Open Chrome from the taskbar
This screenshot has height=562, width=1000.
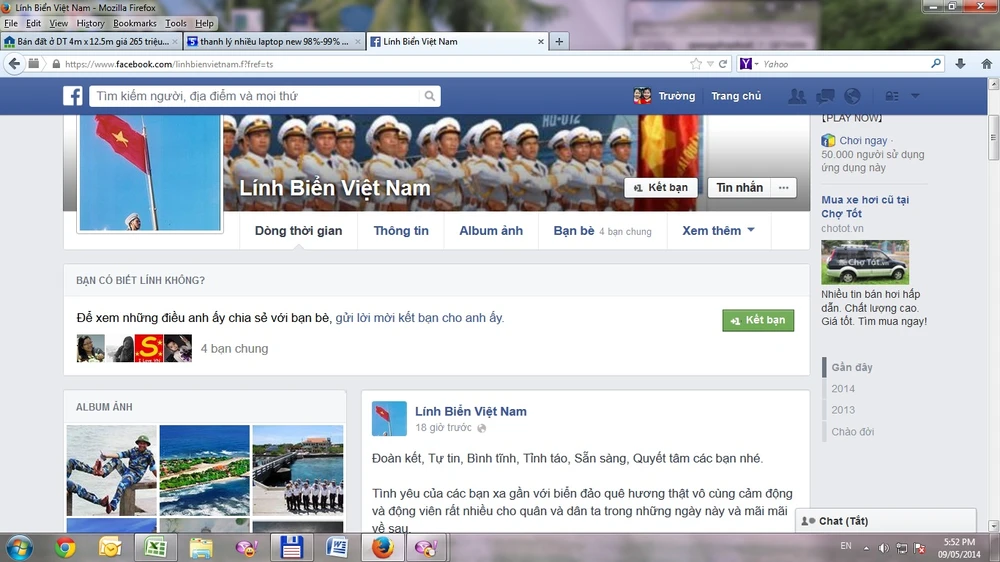pos(64,548)
